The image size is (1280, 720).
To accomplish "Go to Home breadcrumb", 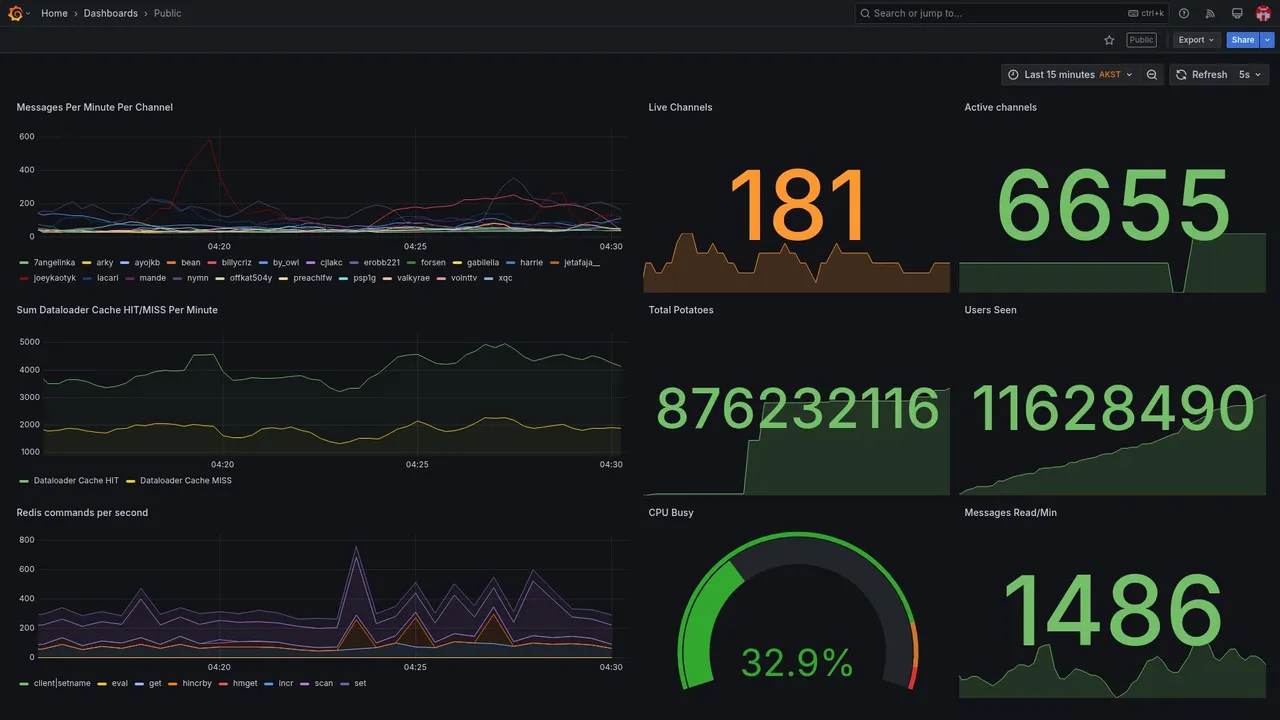I will tap(54, 13).
